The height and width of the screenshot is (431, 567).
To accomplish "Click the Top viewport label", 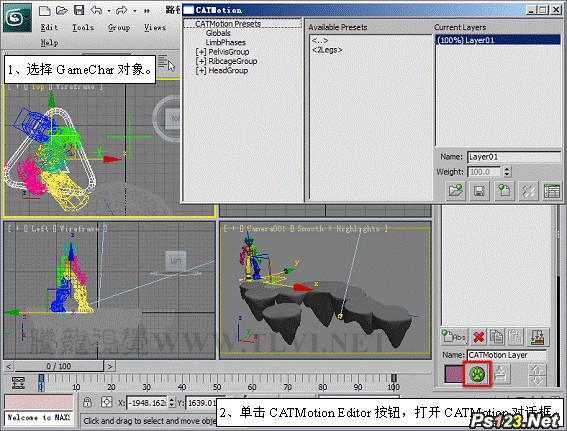I will [x=38, y=87].
